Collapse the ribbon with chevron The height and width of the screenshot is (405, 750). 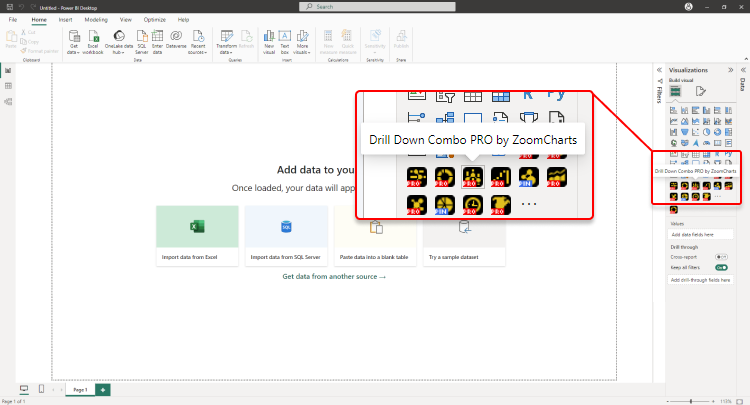pyautogui.click(x=746, y=59)
